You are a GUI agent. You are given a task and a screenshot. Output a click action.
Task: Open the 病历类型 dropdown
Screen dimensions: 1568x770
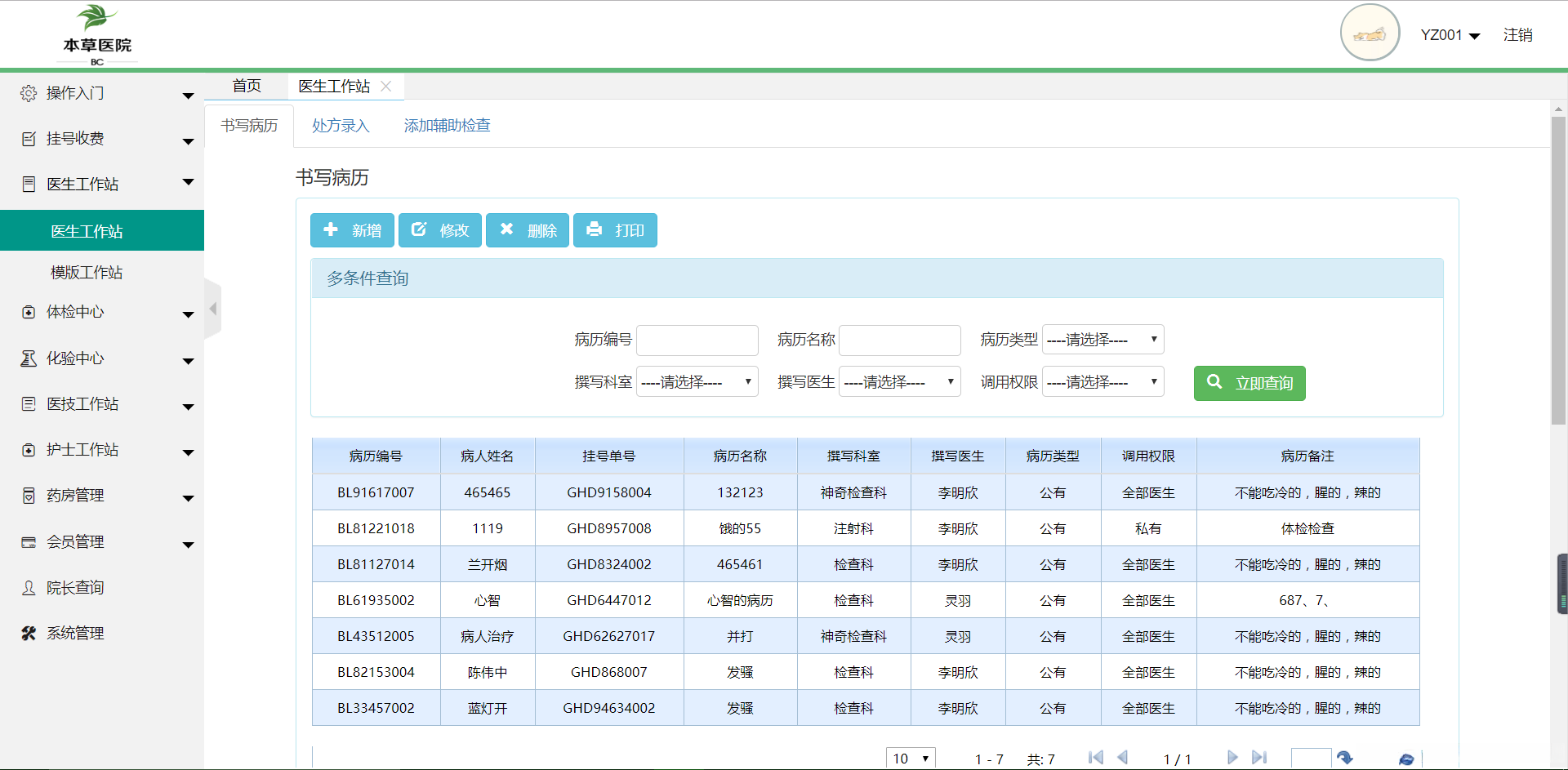tap(1102, 340)
